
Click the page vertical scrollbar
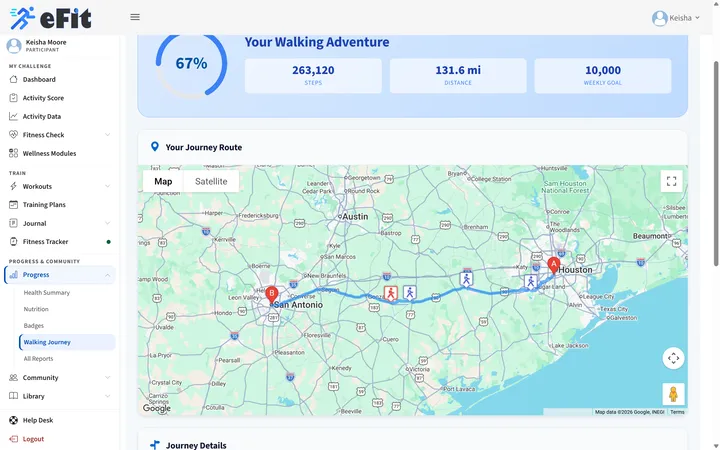(x=716, y=163)
